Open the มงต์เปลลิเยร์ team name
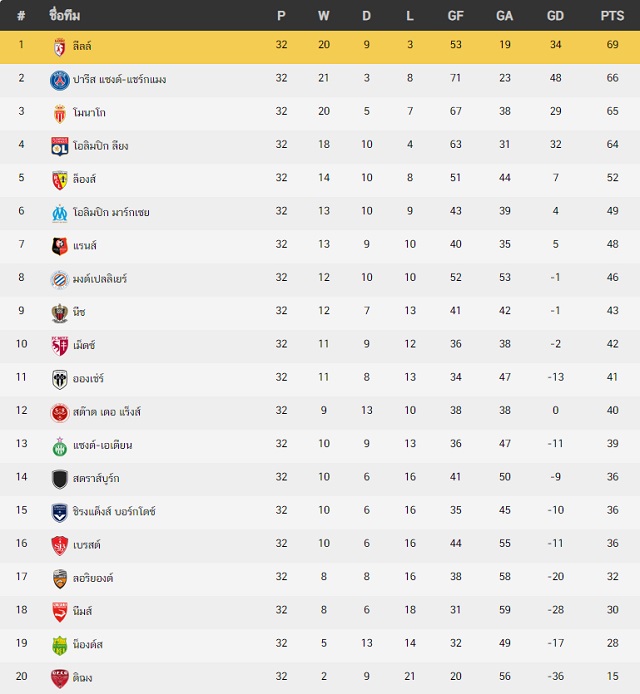 [x=100, y=279]
